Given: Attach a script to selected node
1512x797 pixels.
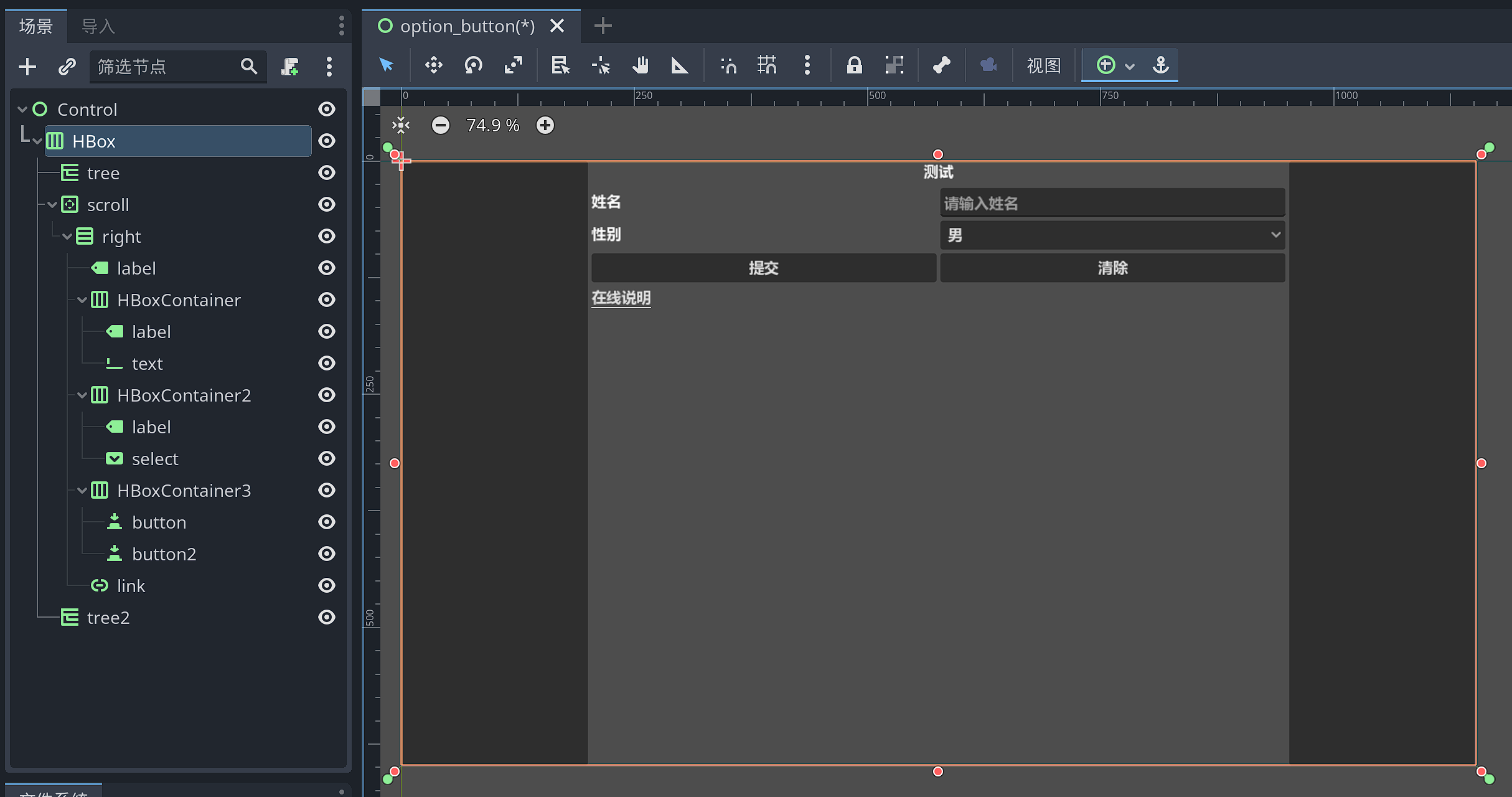Looking at the screenshot, I should click(289, 67).
